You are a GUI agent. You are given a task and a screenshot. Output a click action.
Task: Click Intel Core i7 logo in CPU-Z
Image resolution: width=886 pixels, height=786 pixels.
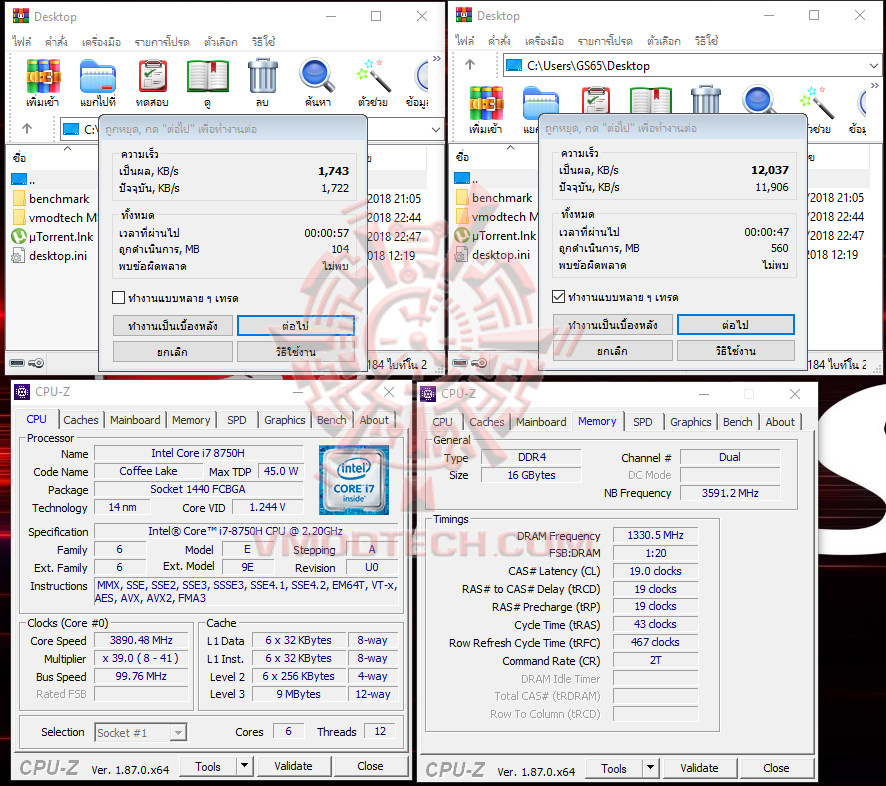pyautogui.click(x=354, y=480)
